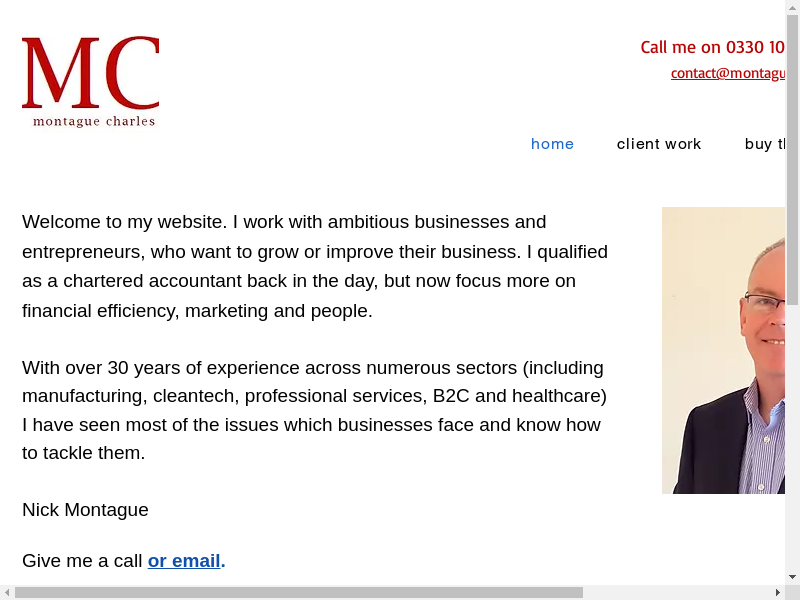Click the vertical scrollbar up arrow
The width and height of the screenshot is (800, 600).
(792, 7)
